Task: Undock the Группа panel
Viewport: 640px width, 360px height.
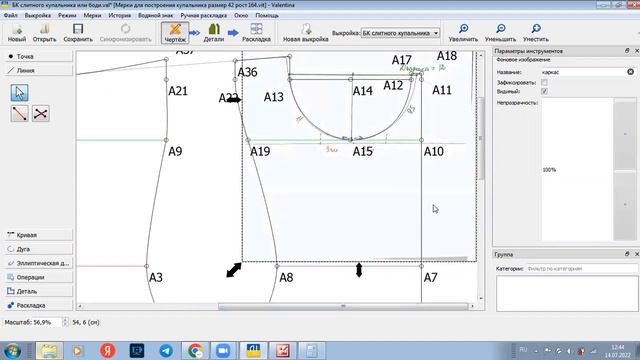Action: (x=627, y=254)
